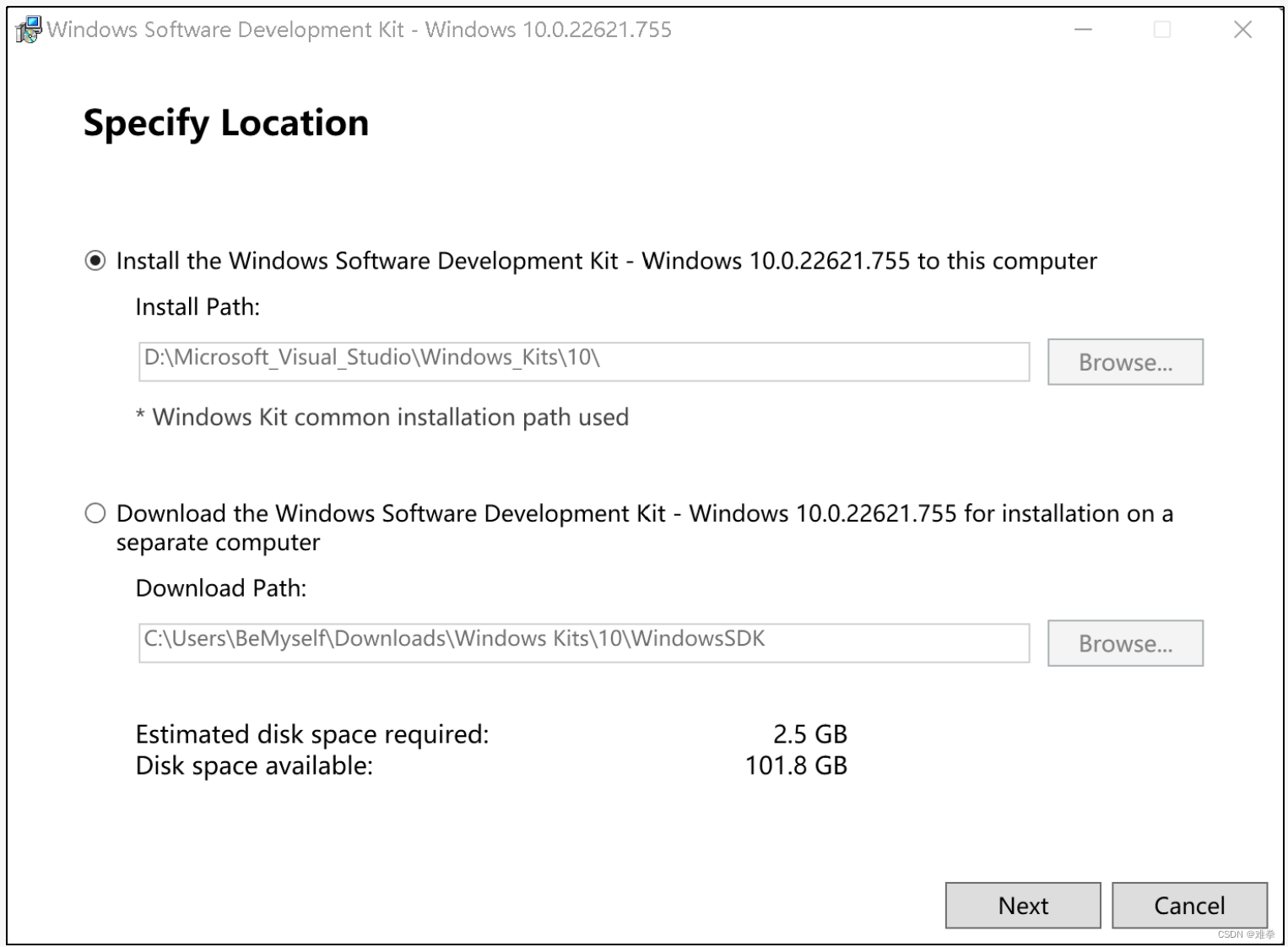Minimize the SDK setup window
Viewport: 1288px width, 947px height.
point(1083,30)
